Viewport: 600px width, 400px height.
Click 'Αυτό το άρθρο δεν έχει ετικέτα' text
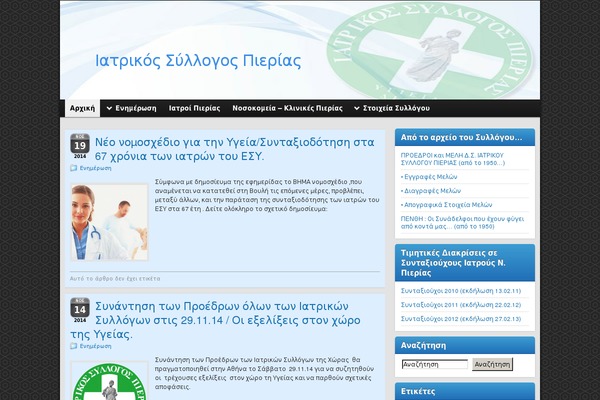pos(115,279)
